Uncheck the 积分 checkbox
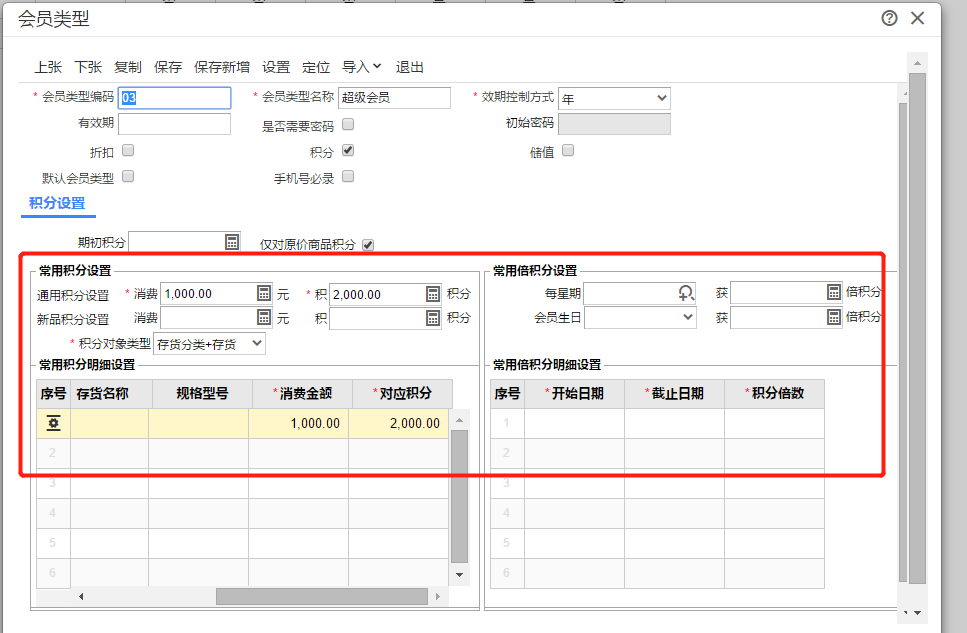The image size is (967, 633). coord(348,150)
